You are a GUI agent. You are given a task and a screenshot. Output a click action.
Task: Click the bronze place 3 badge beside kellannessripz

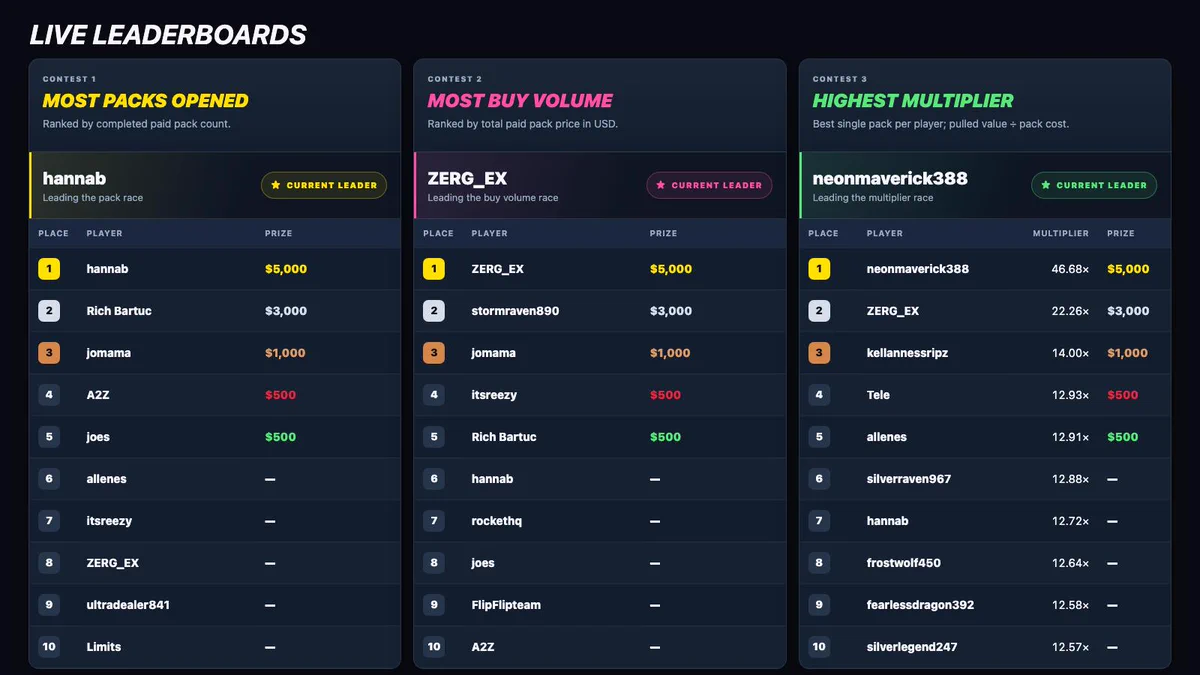coord(819,353)
